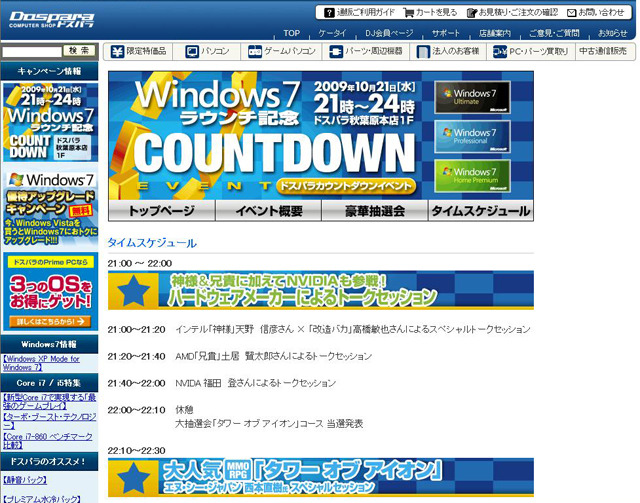Click the plug icon for パーツ・周辺機器

336,51
